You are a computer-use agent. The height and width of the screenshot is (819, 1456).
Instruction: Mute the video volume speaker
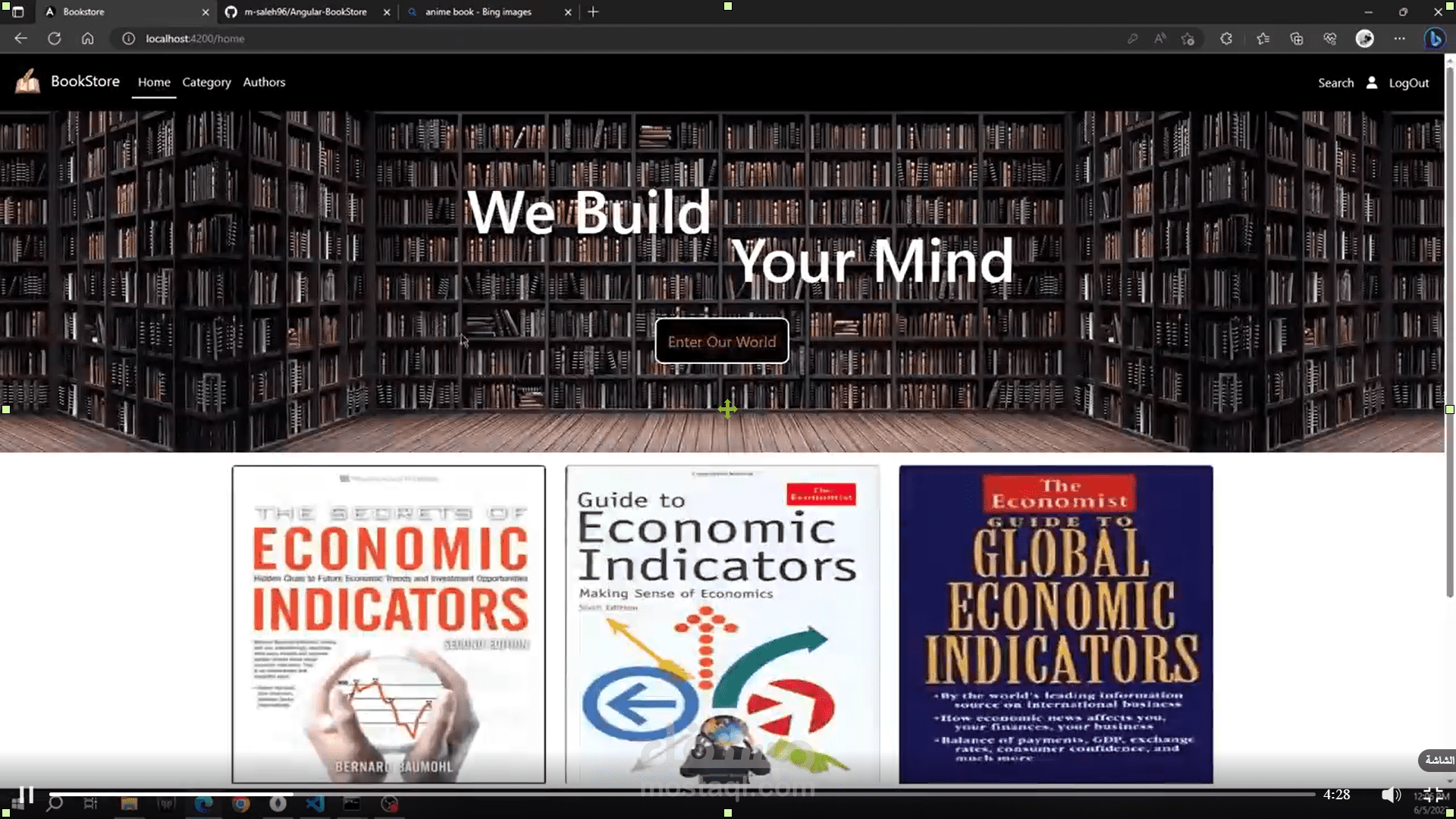click(x=1390, y=794)
